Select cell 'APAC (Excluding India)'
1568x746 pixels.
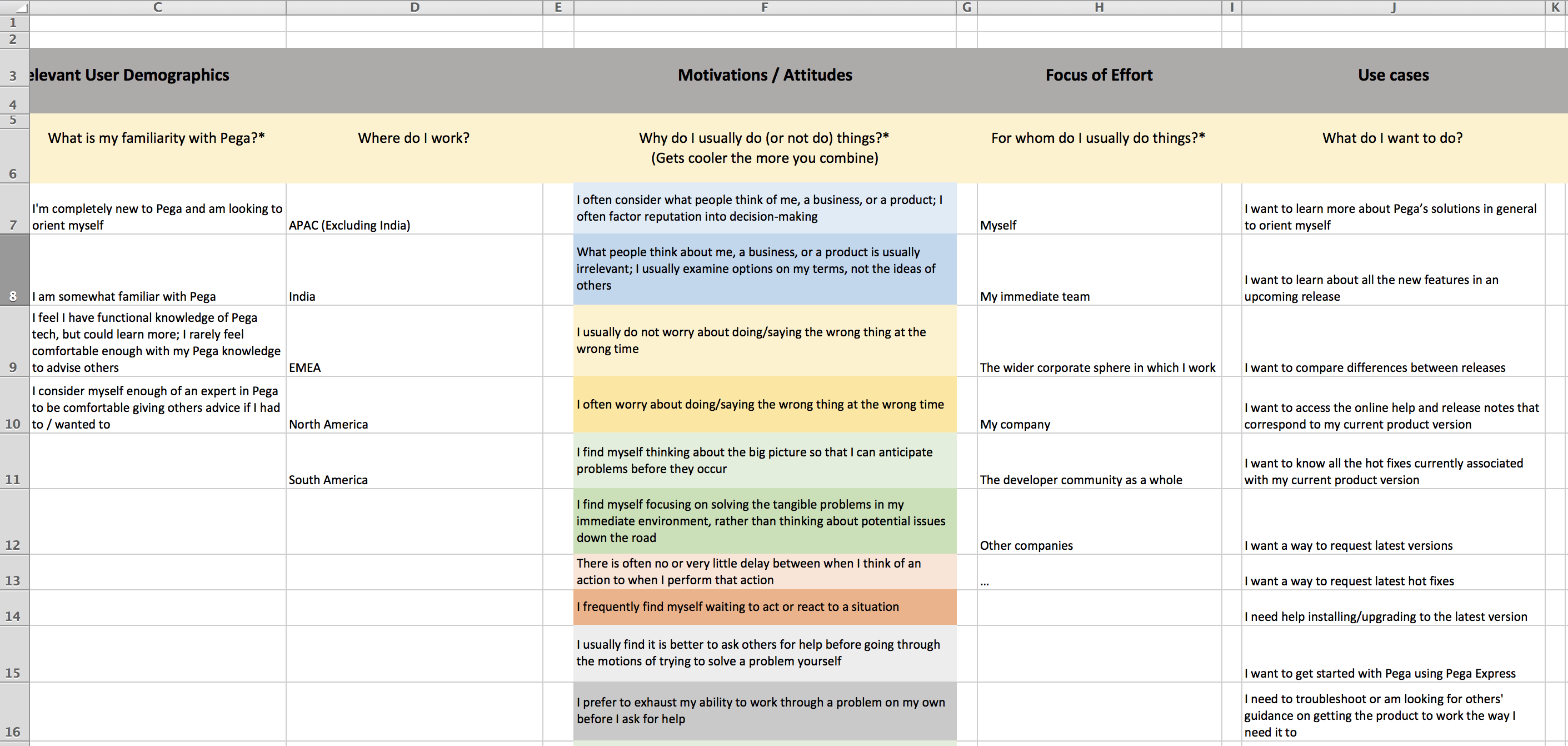(415, 209)
